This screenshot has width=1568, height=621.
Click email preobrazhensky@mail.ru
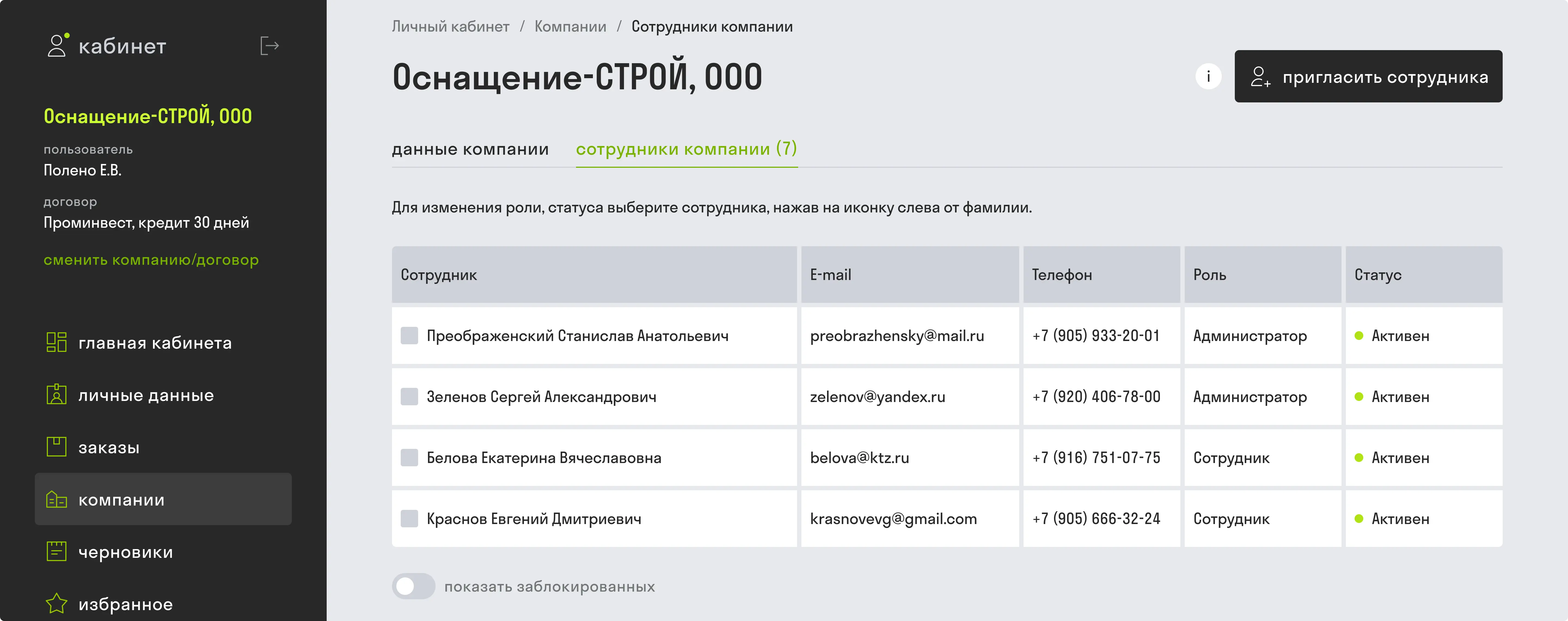pyautogui.click(x=897, y=336)
